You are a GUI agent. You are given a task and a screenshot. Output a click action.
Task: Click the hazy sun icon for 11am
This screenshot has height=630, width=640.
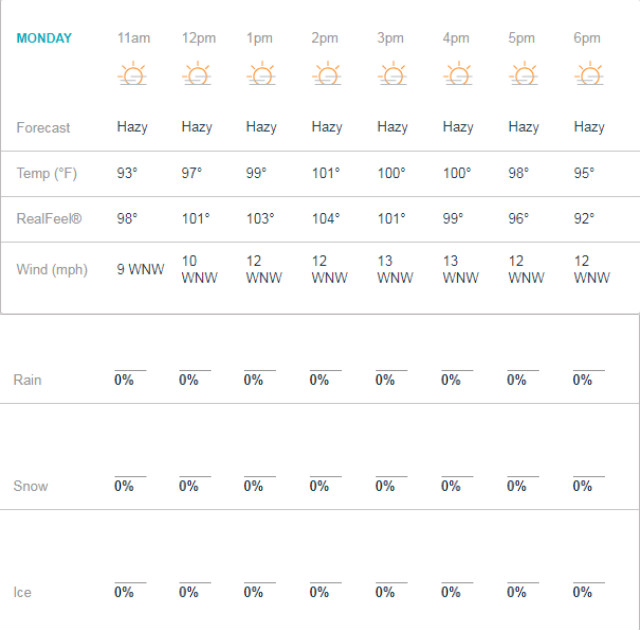click(132, 73)
